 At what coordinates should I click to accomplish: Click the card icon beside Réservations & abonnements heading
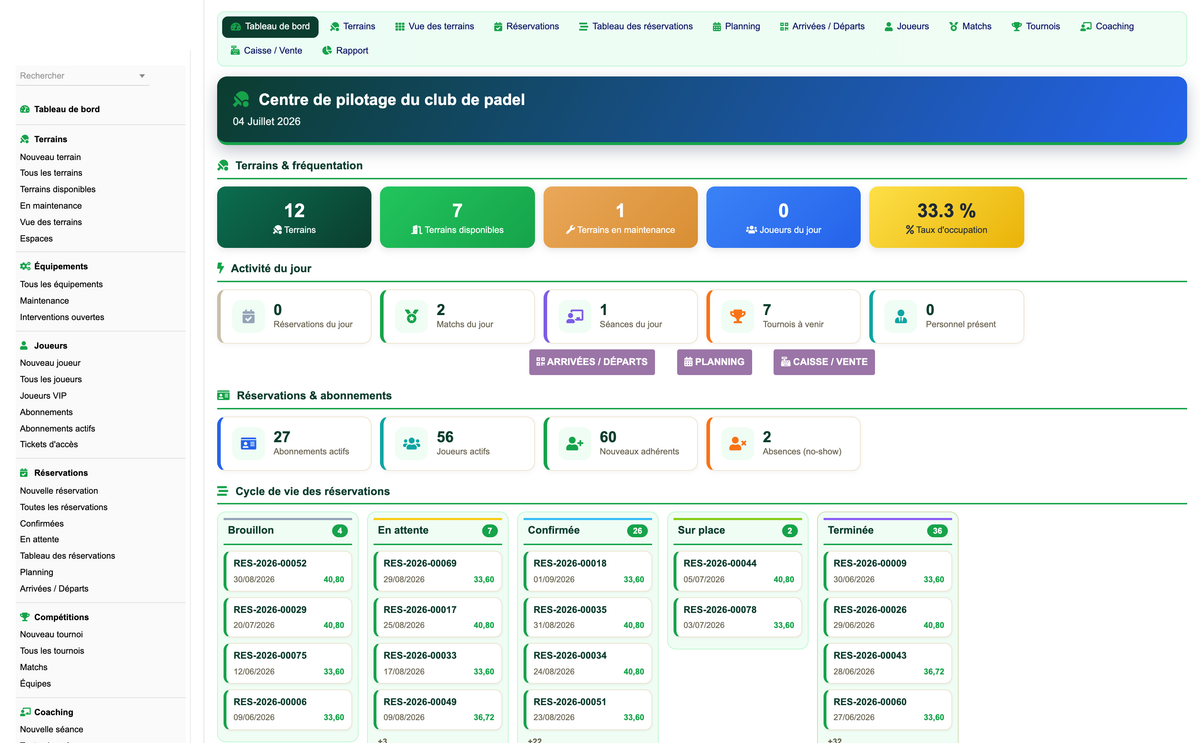[x=224, y=395]
